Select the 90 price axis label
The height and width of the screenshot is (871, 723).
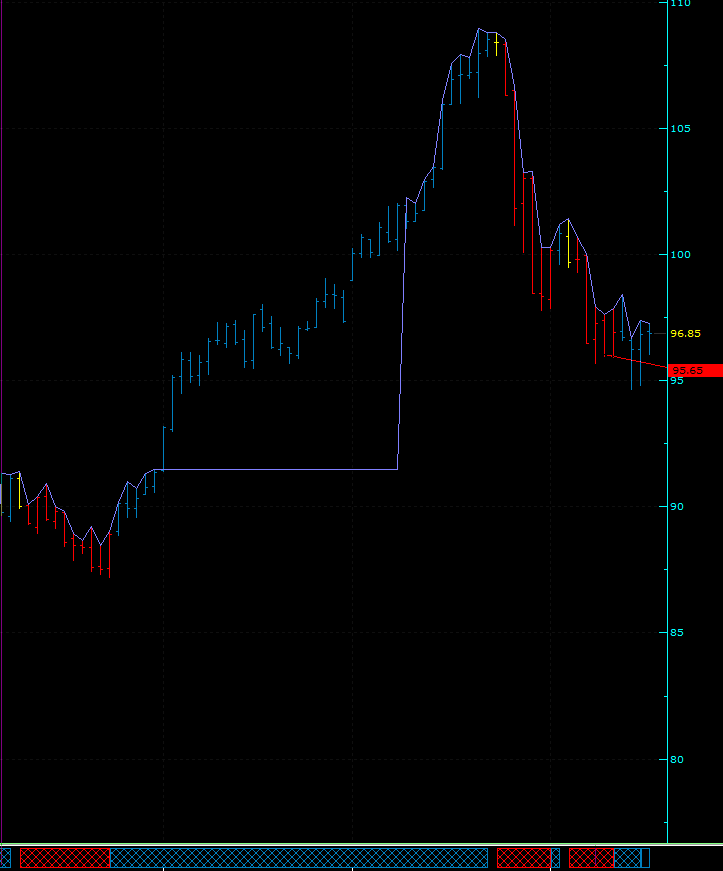click(677, 507)
